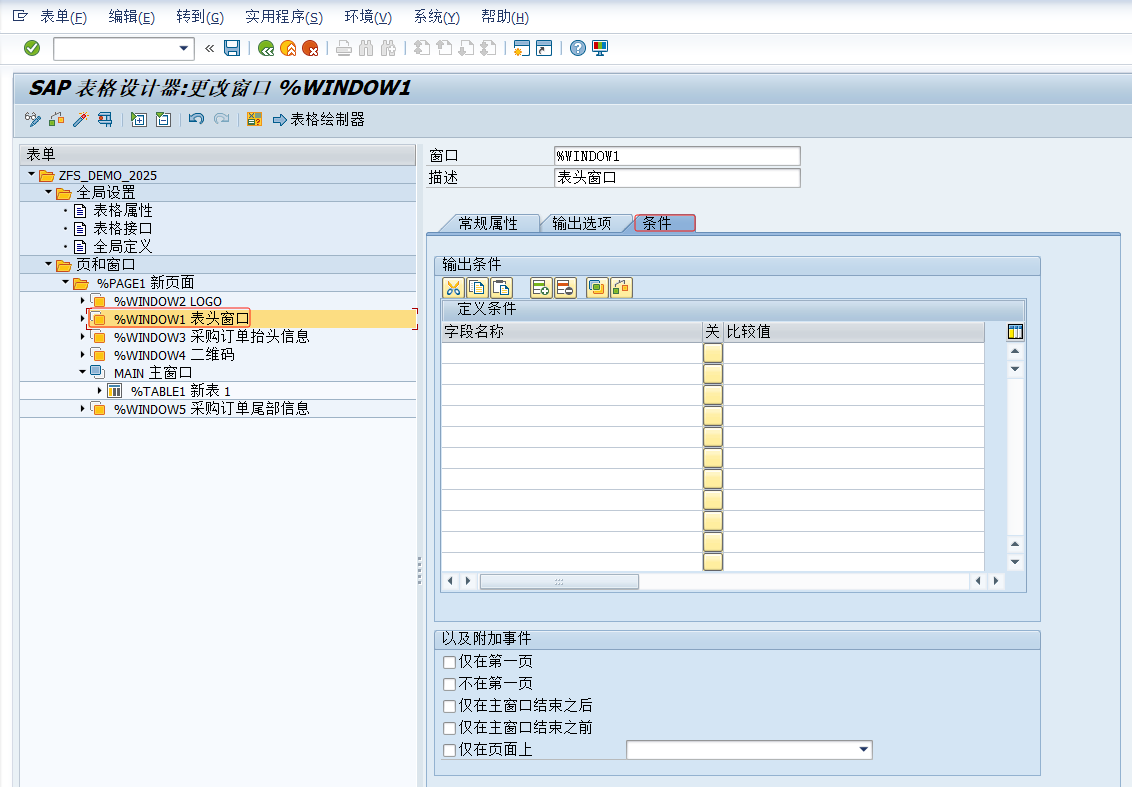The height and width of the screenshot is (787, 1132).
Task: Click the Generate Shortcut window icon
Action: tap(544, 48)
